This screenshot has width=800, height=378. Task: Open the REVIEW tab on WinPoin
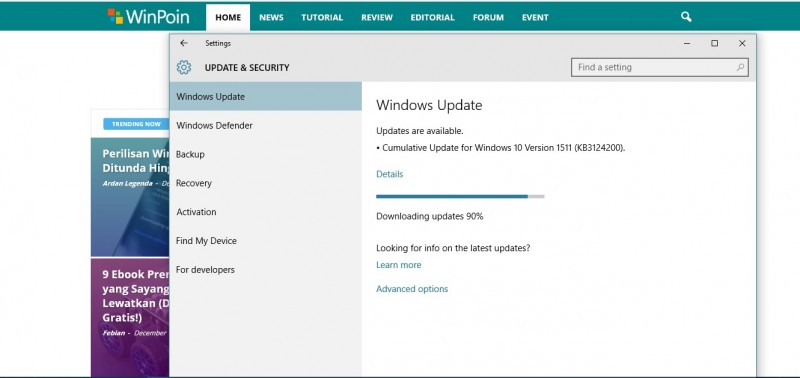coord(377,17)
